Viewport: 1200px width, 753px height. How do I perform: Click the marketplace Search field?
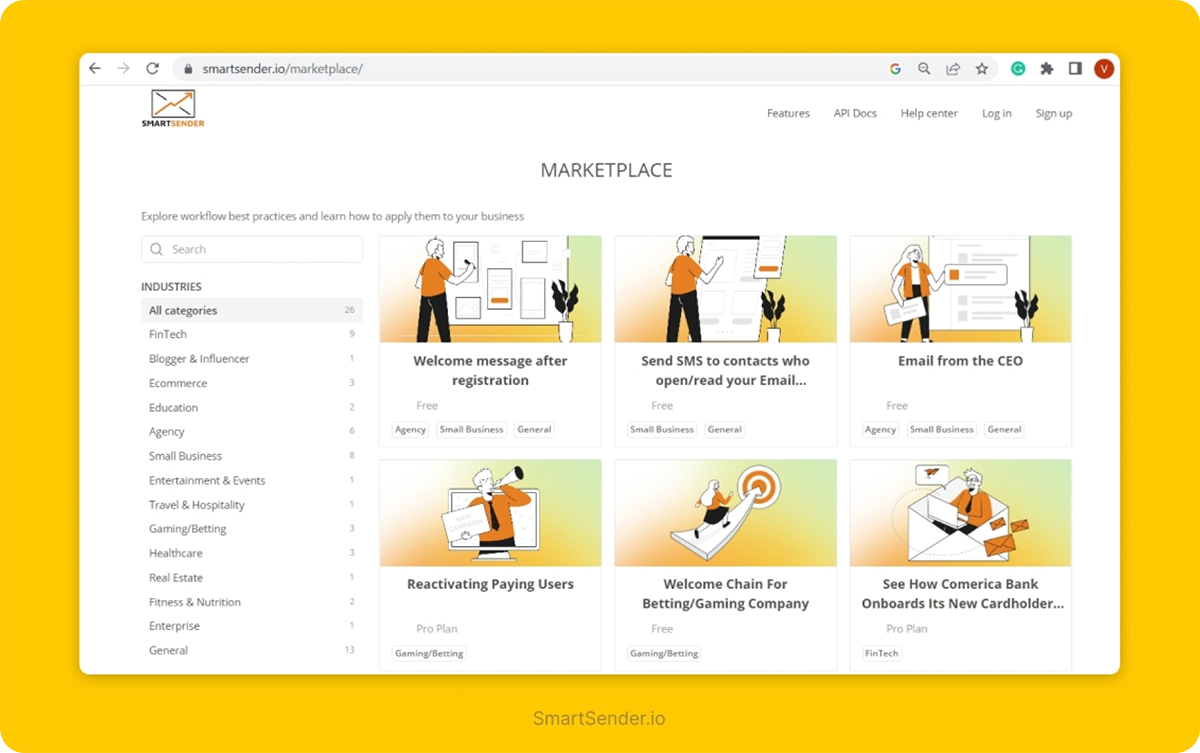(252, 250)
